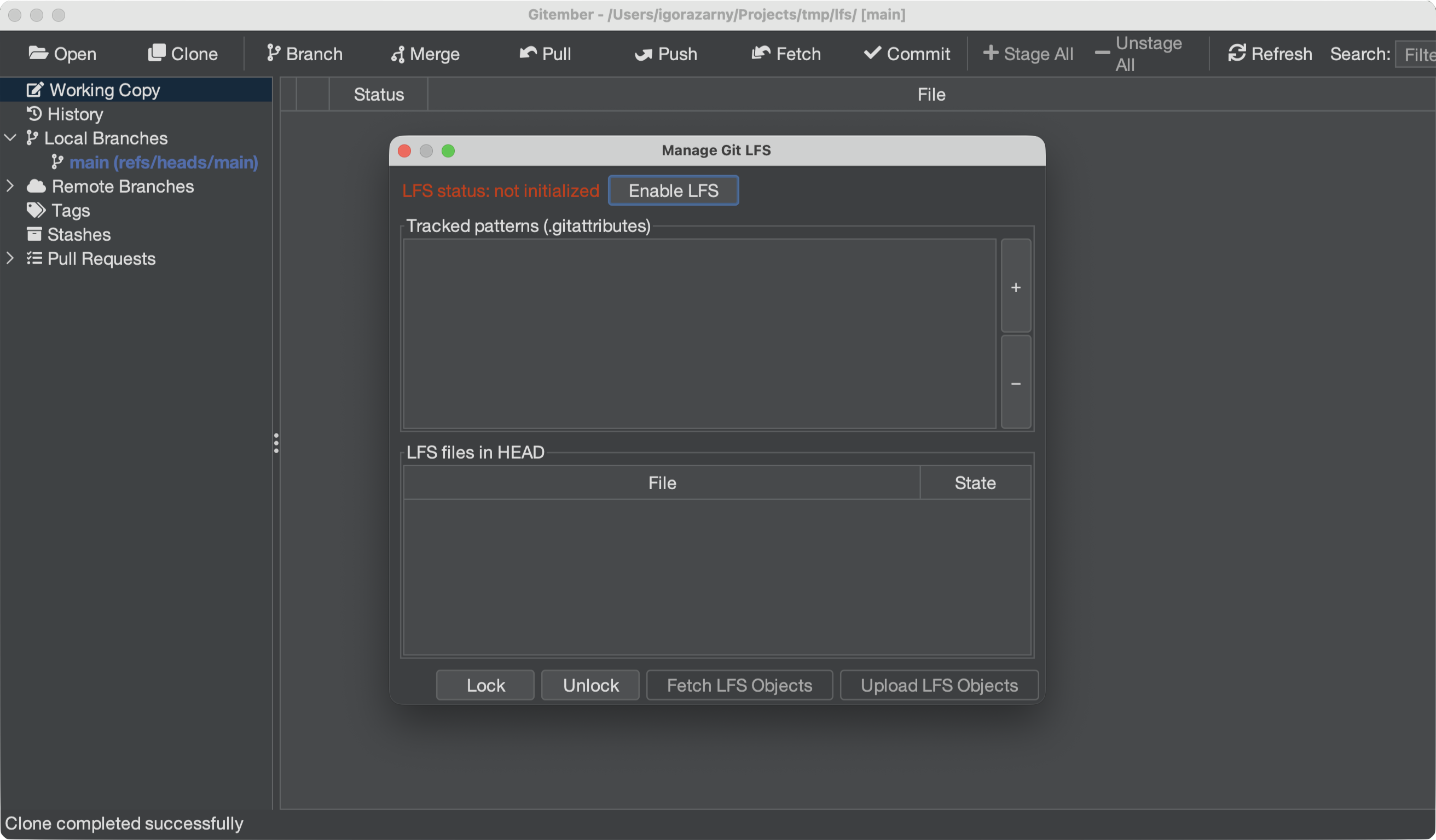Click the File column header in working copy
This screenshot has height=840, width=1436.
click(x=931, y=94)
